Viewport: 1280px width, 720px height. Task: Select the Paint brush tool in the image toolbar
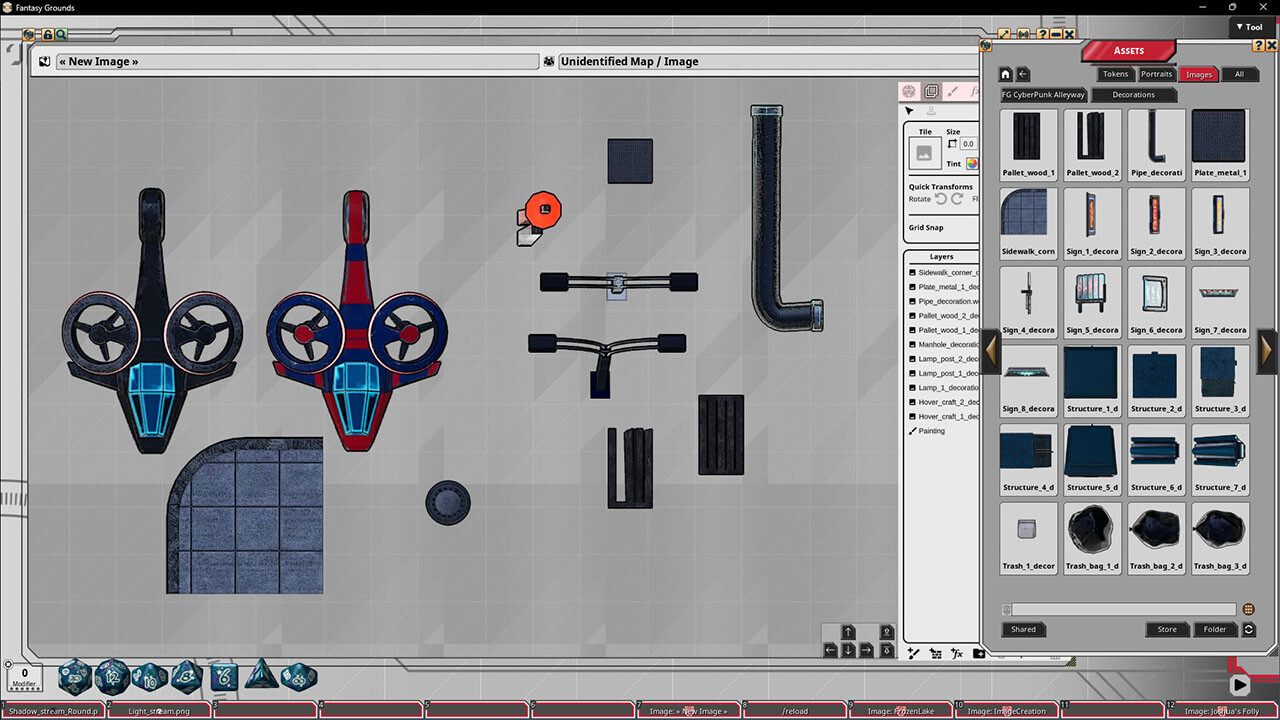pyautogui.click(x=953, y=92)
